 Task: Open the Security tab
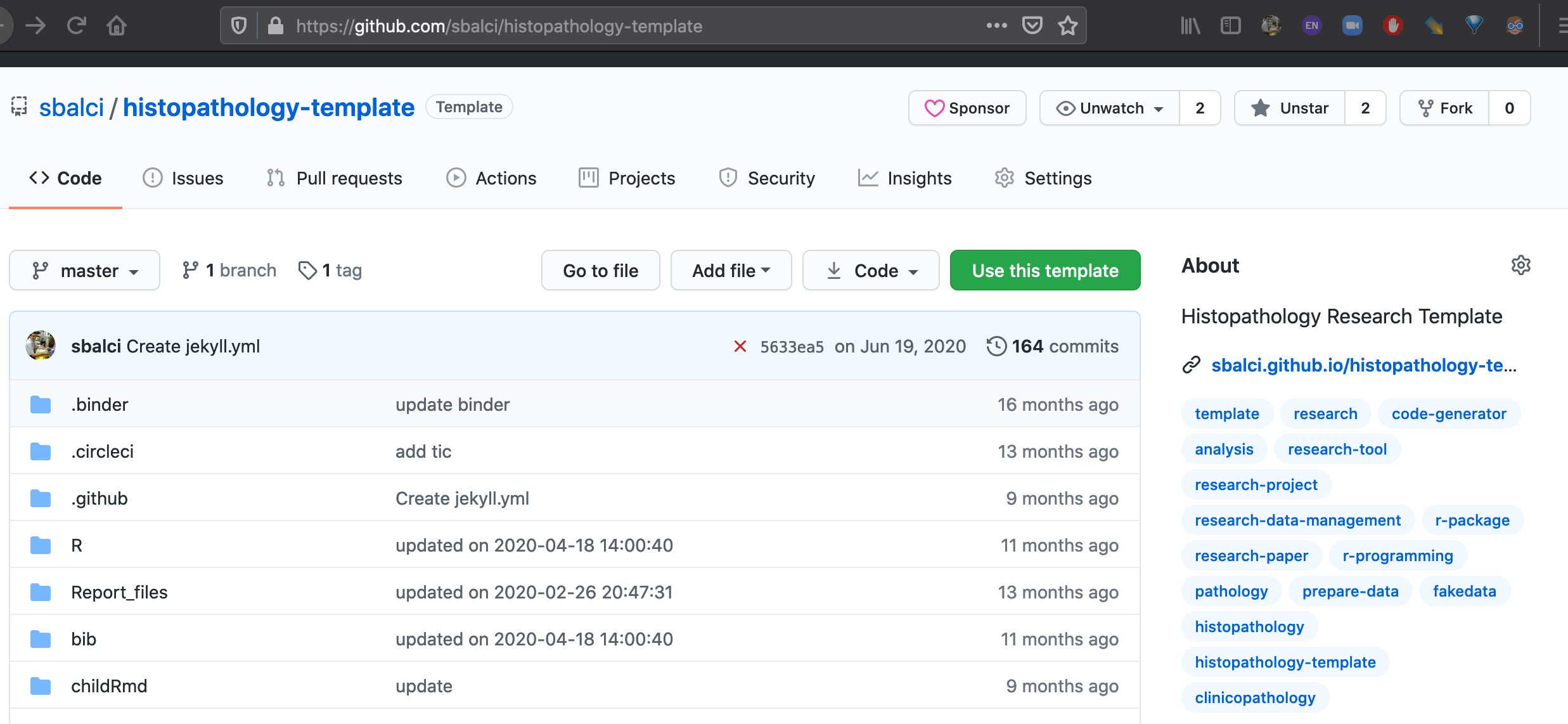pos(766,178)
